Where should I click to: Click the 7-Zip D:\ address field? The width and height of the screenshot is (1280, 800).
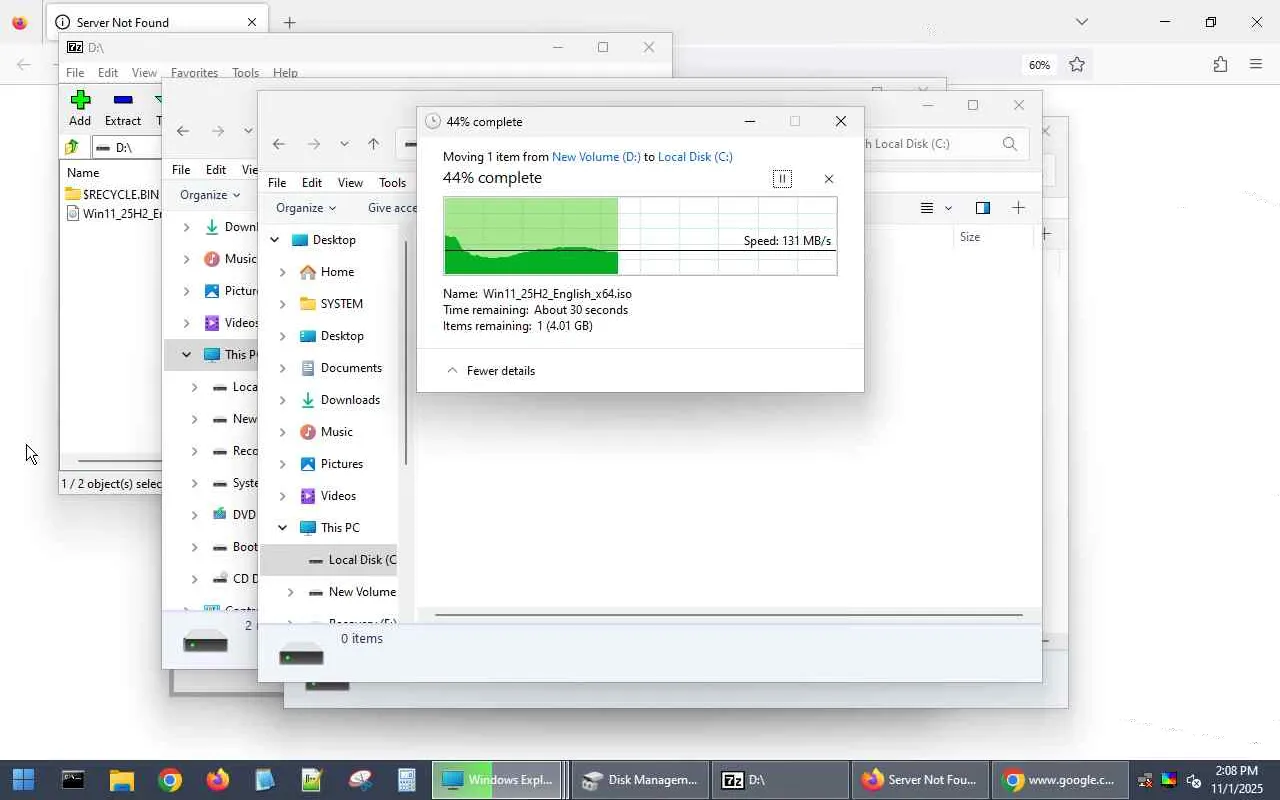click(x=127, y=148)
